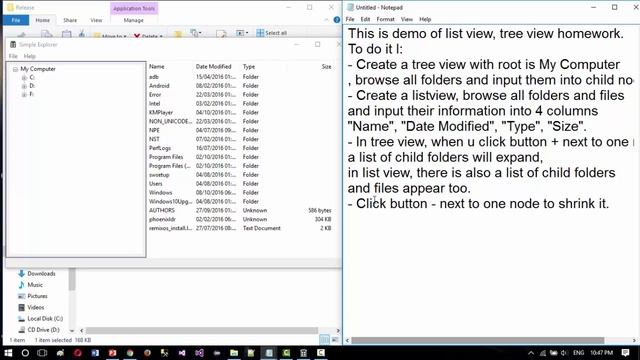Open the Manage tab under Application Tools
Screen dimensions: 640x360
[133, 20]
